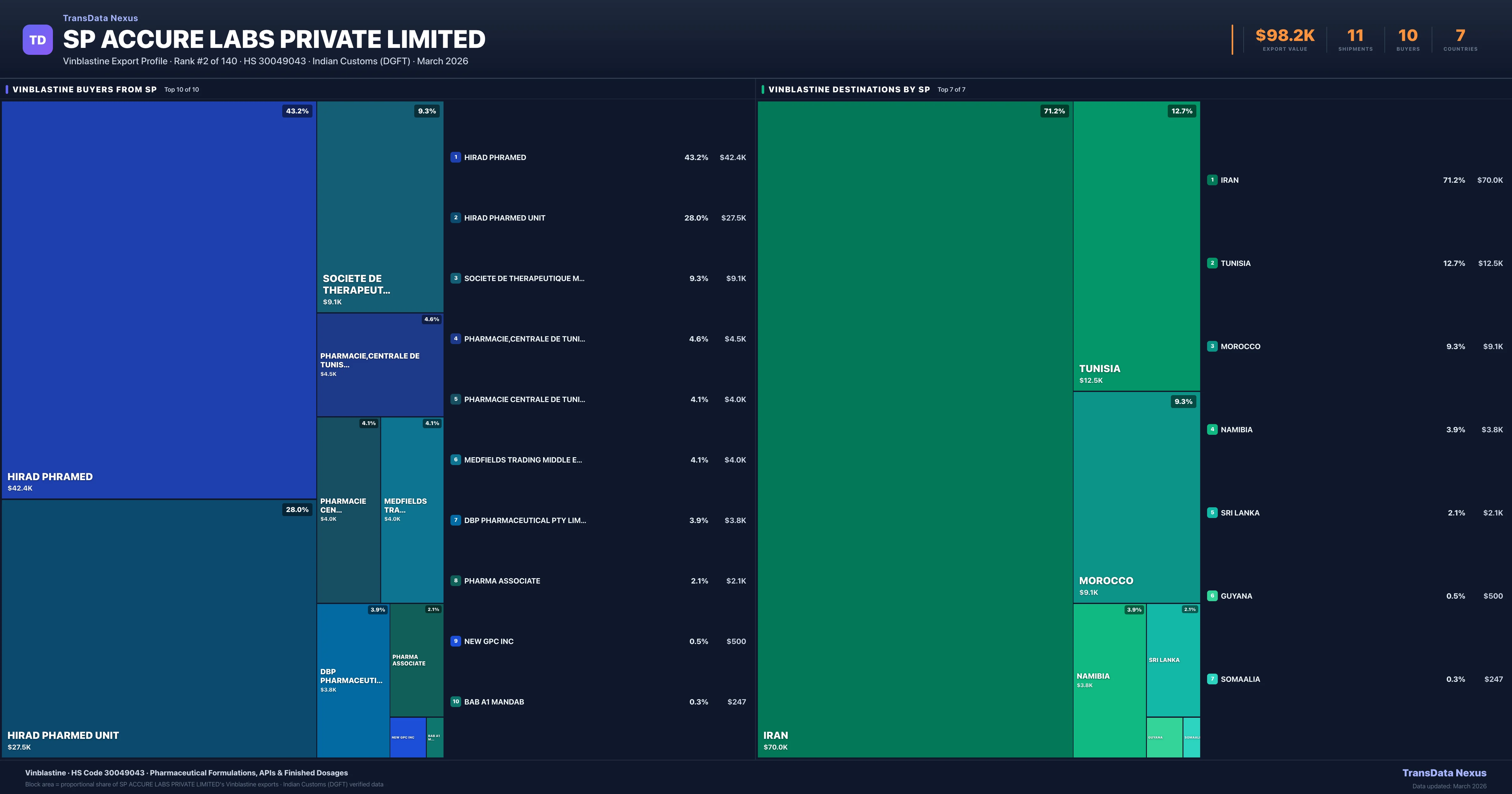Viewport: 1512px width, 794px height.
Task: Click the Vinblastine Buyers From SP header
Action: pos(84,89)
